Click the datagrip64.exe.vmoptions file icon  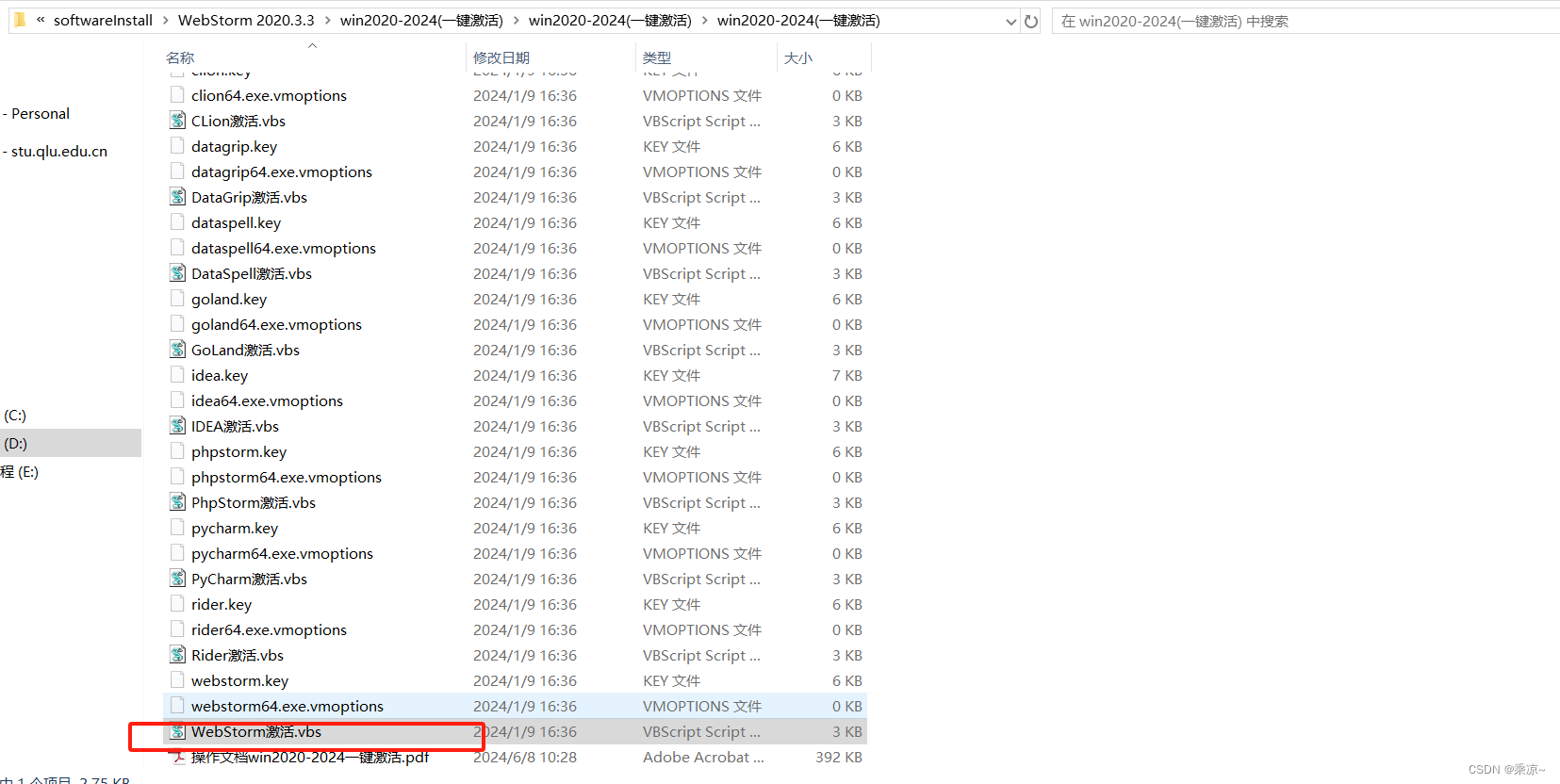(177, 171)
